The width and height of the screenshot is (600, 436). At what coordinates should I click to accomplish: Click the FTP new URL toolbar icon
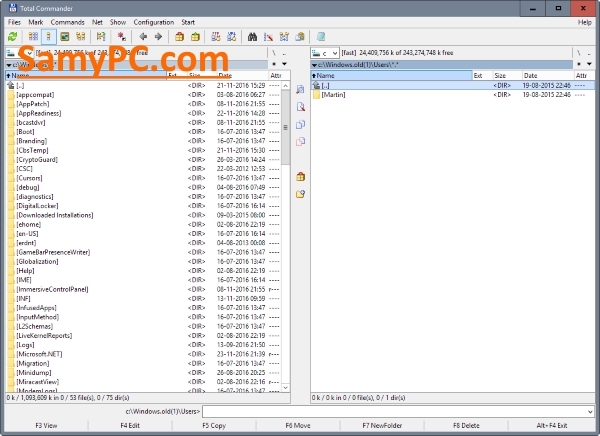pyautogui.click(x=232, y=37)
